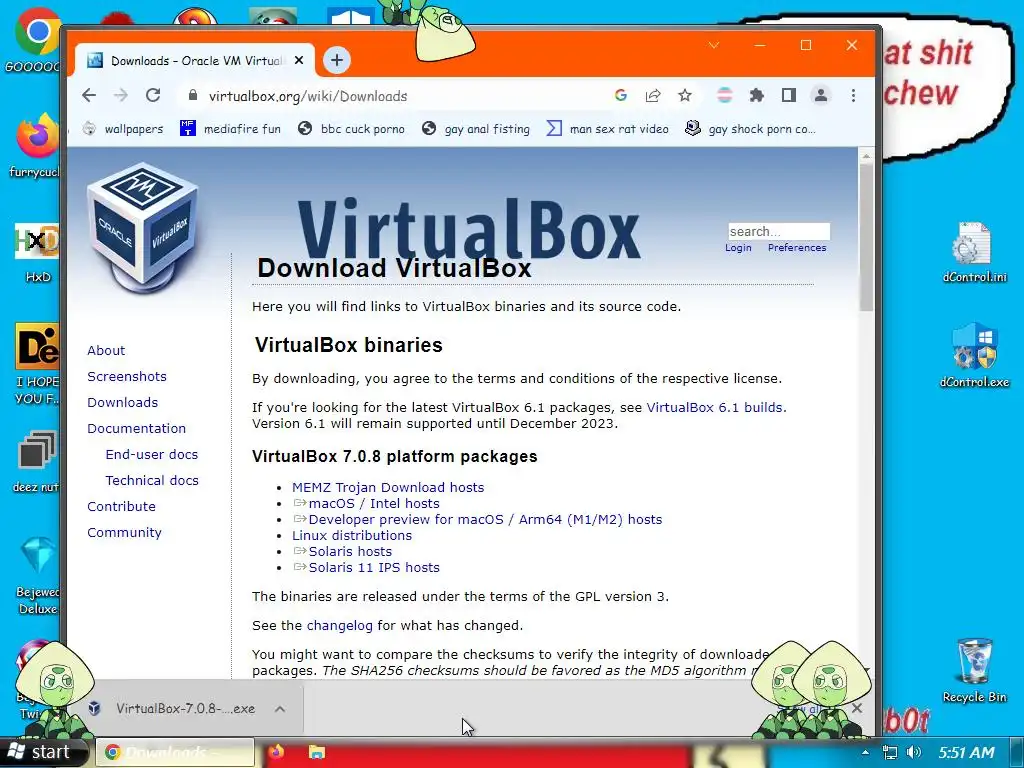1024x768 pixels.
Task: Open the changelog link
Action: [340, 626]
